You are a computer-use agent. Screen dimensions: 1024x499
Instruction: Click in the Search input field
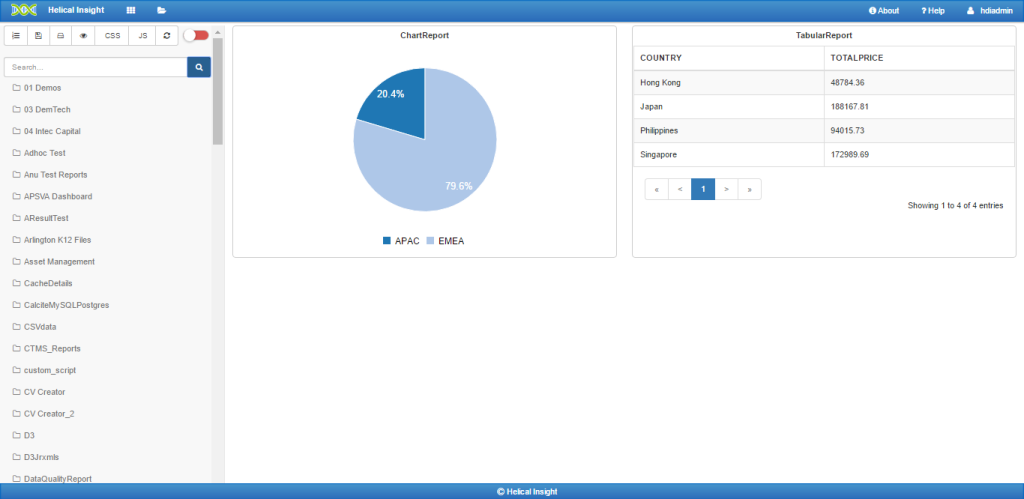coord(96,67)
